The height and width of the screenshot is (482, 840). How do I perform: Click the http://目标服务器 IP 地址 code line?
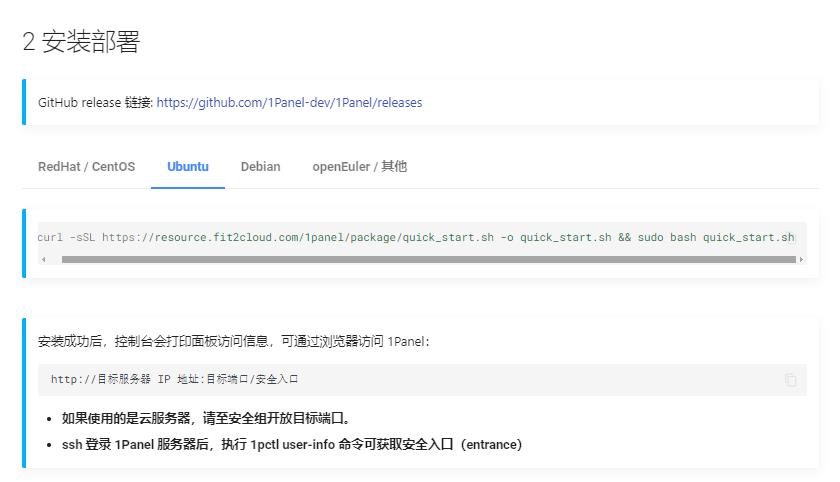pyautogui.click(x=175, y=379)
